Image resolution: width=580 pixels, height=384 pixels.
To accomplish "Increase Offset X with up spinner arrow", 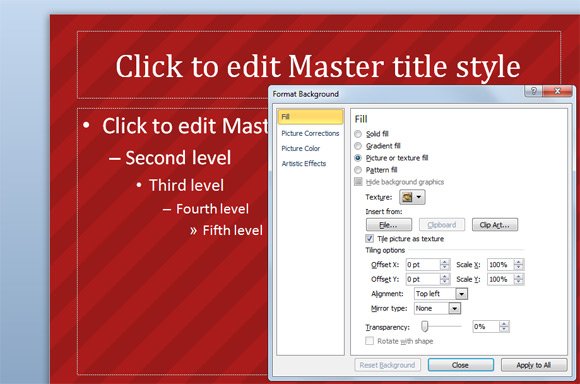I will coord(445,262).
